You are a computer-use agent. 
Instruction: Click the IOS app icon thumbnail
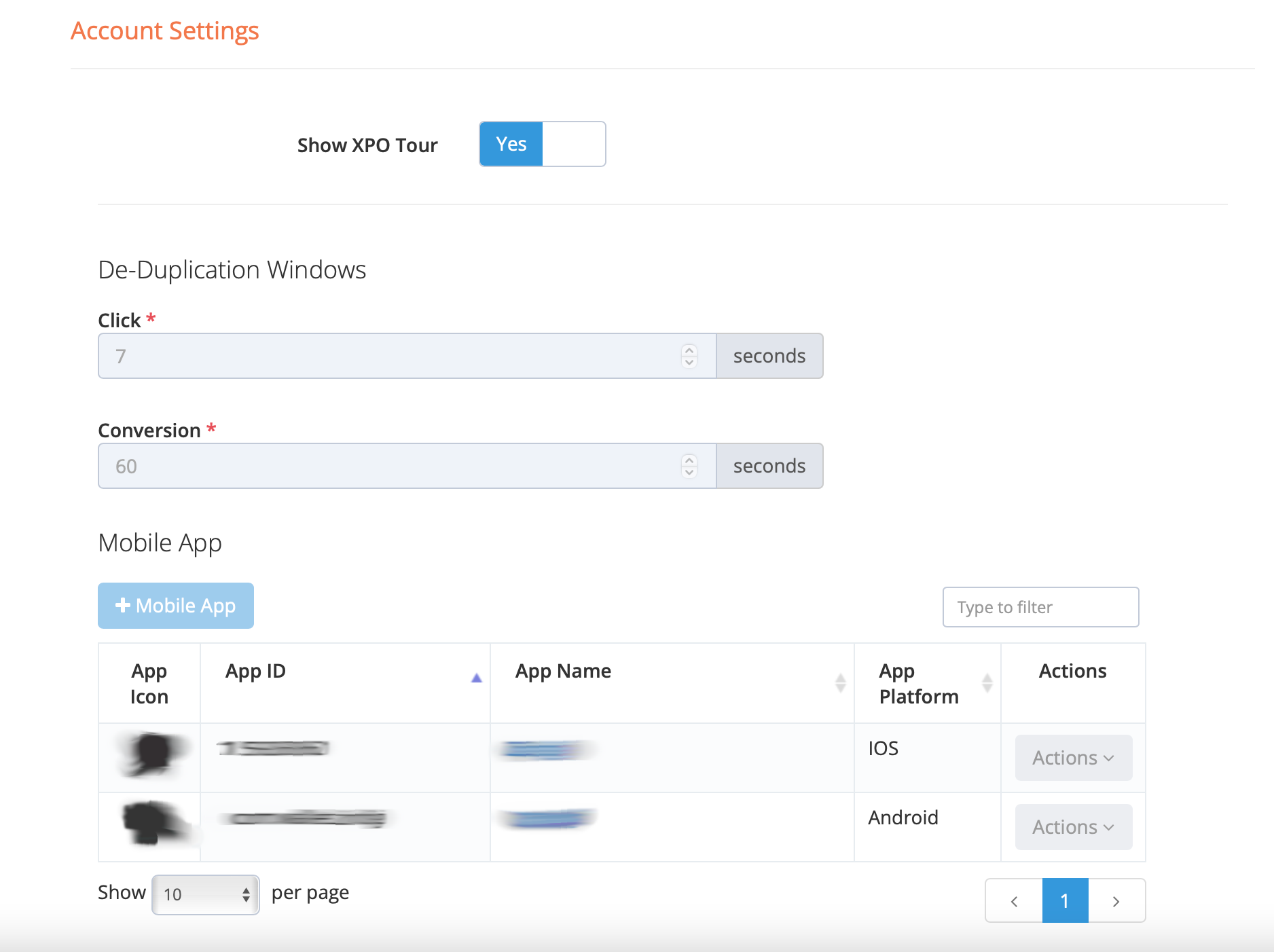[x=151, y=754]
